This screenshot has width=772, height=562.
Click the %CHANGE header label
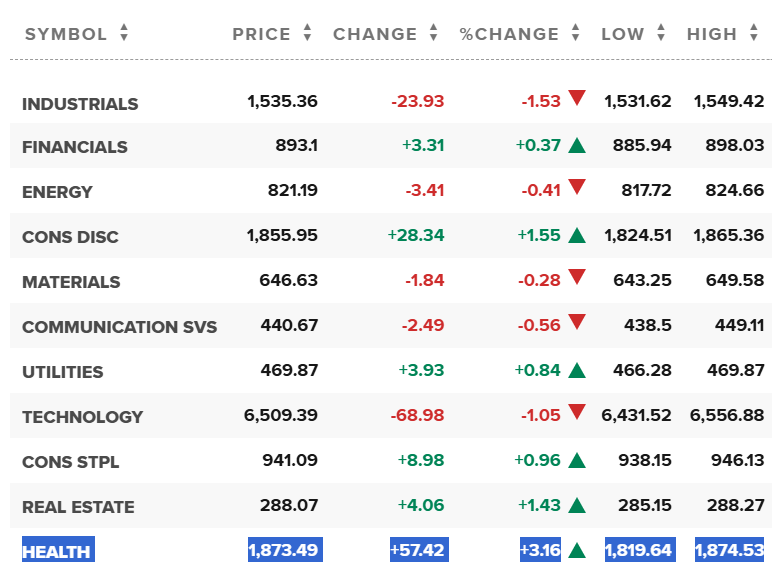(x=509, y=34)
